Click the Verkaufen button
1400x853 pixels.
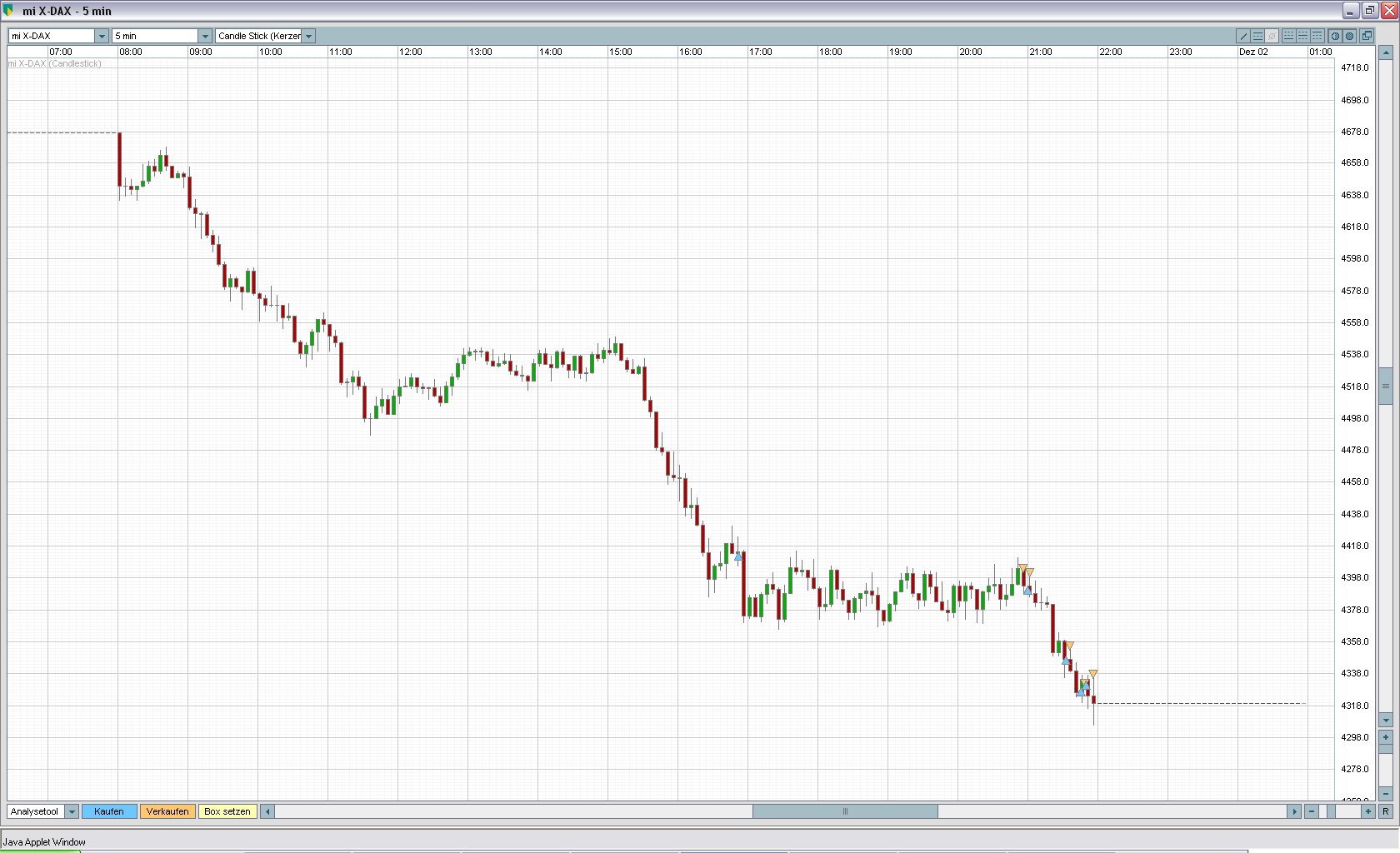[167, 811]
